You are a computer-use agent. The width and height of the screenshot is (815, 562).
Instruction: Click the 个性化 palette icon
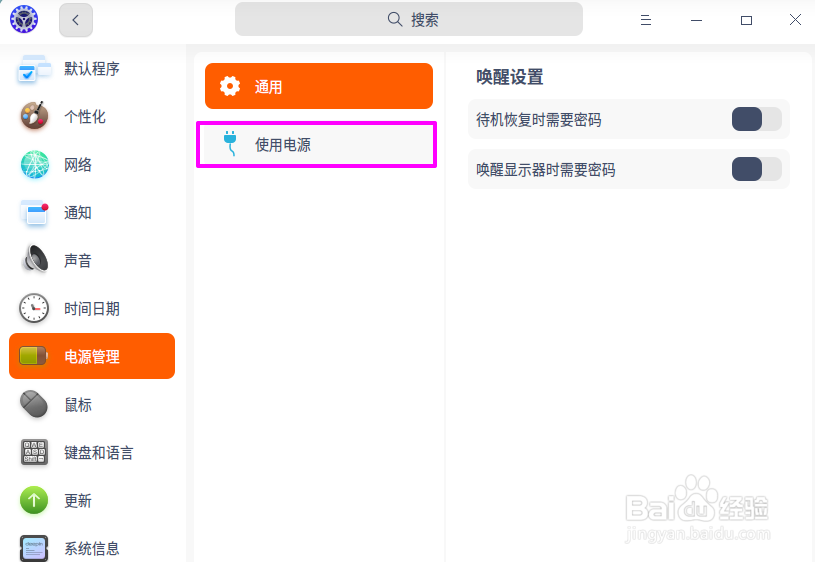click(34, 116)
